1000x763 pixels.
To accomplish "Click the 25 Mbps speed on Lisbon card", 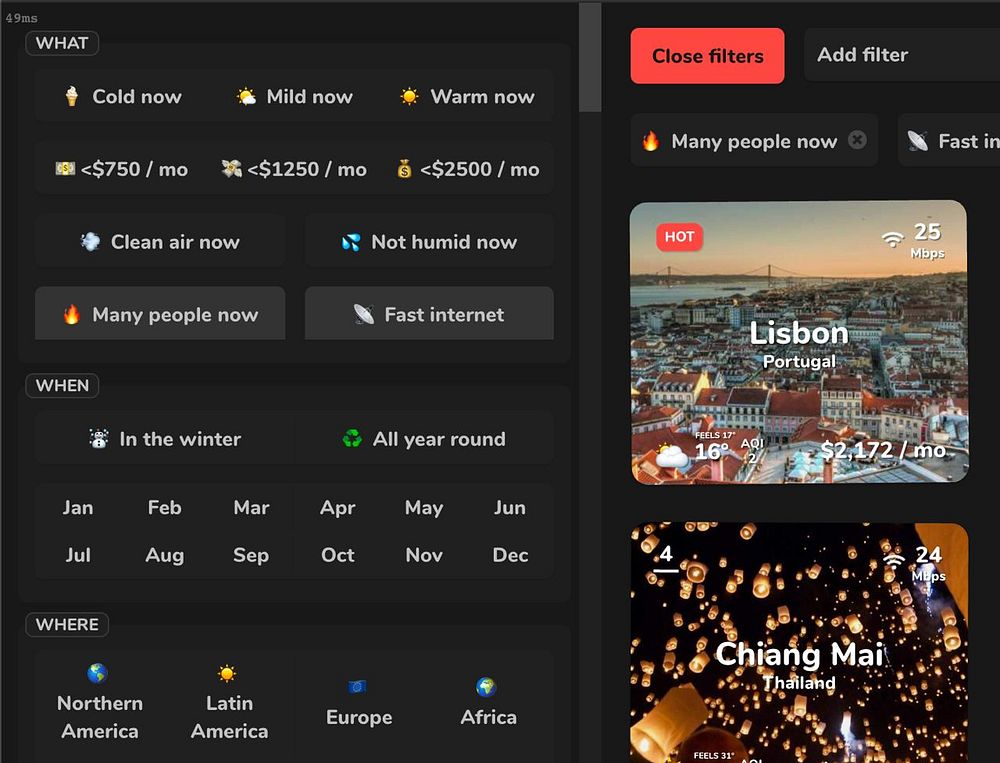I will [x=927, y=240].
